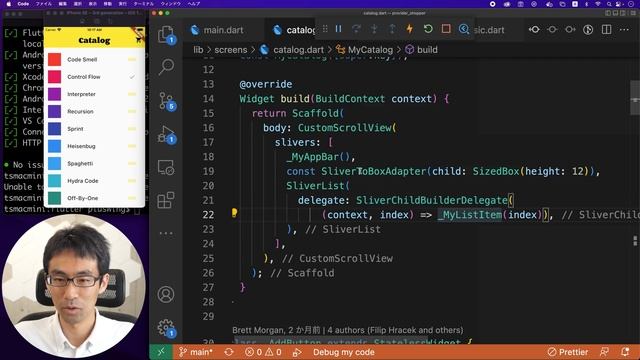Open Problems via errors and warnings count

click(x=263, y=352)
